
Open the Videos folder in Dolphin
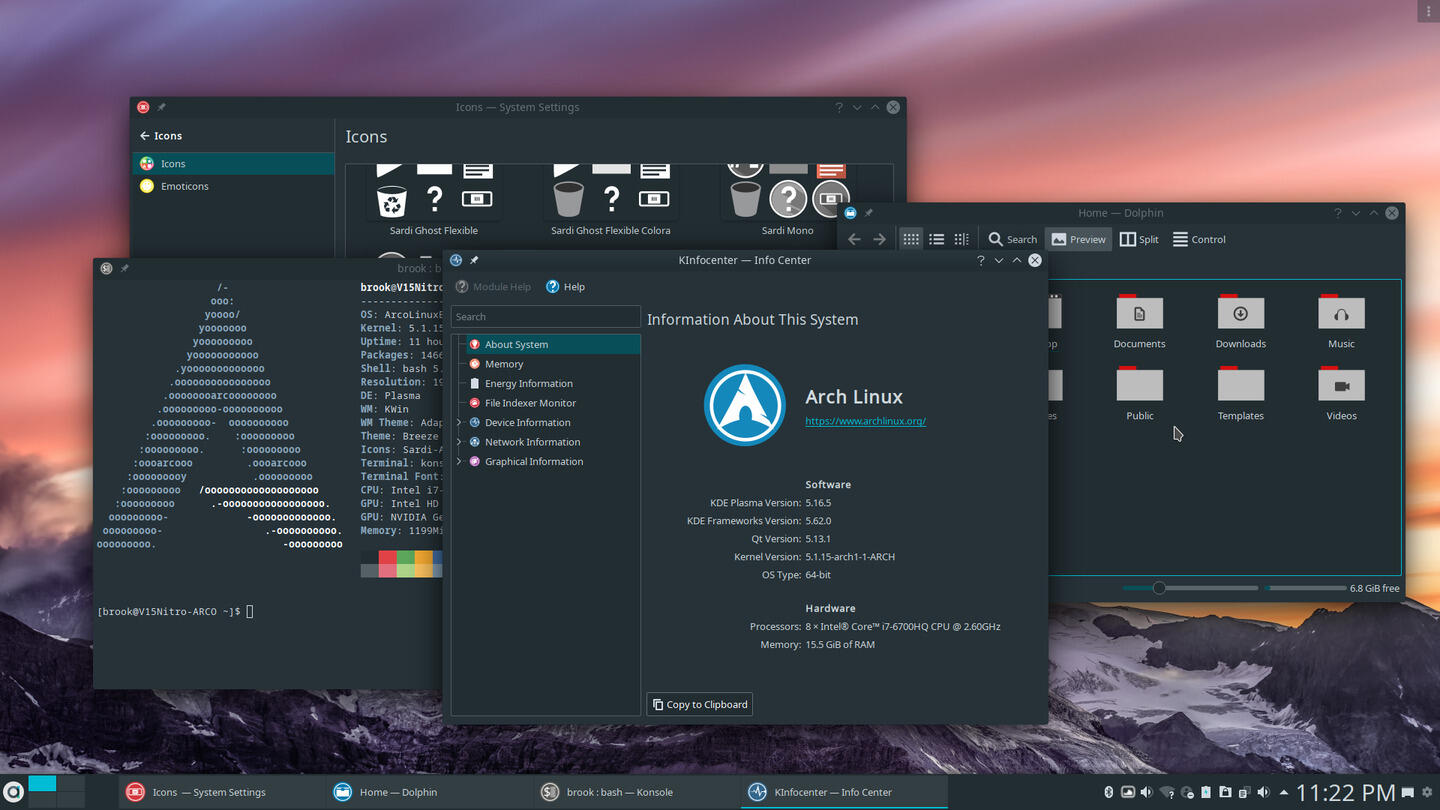[1341, 393]
